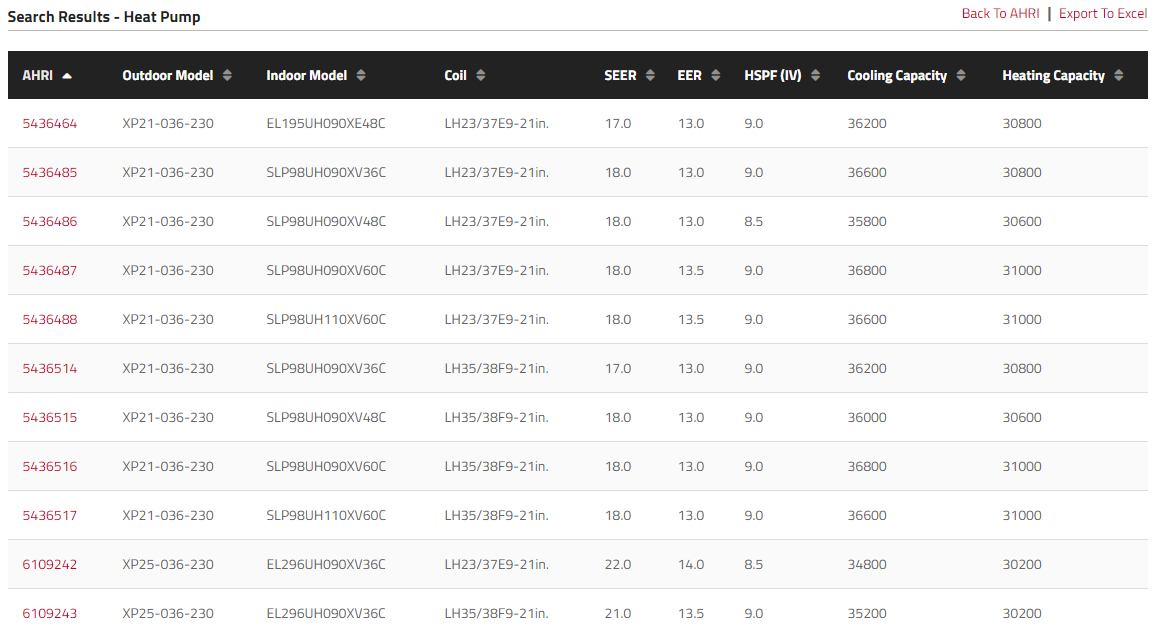
Task: Open AHRI record 5436485
Action: [x=49, y=172]
